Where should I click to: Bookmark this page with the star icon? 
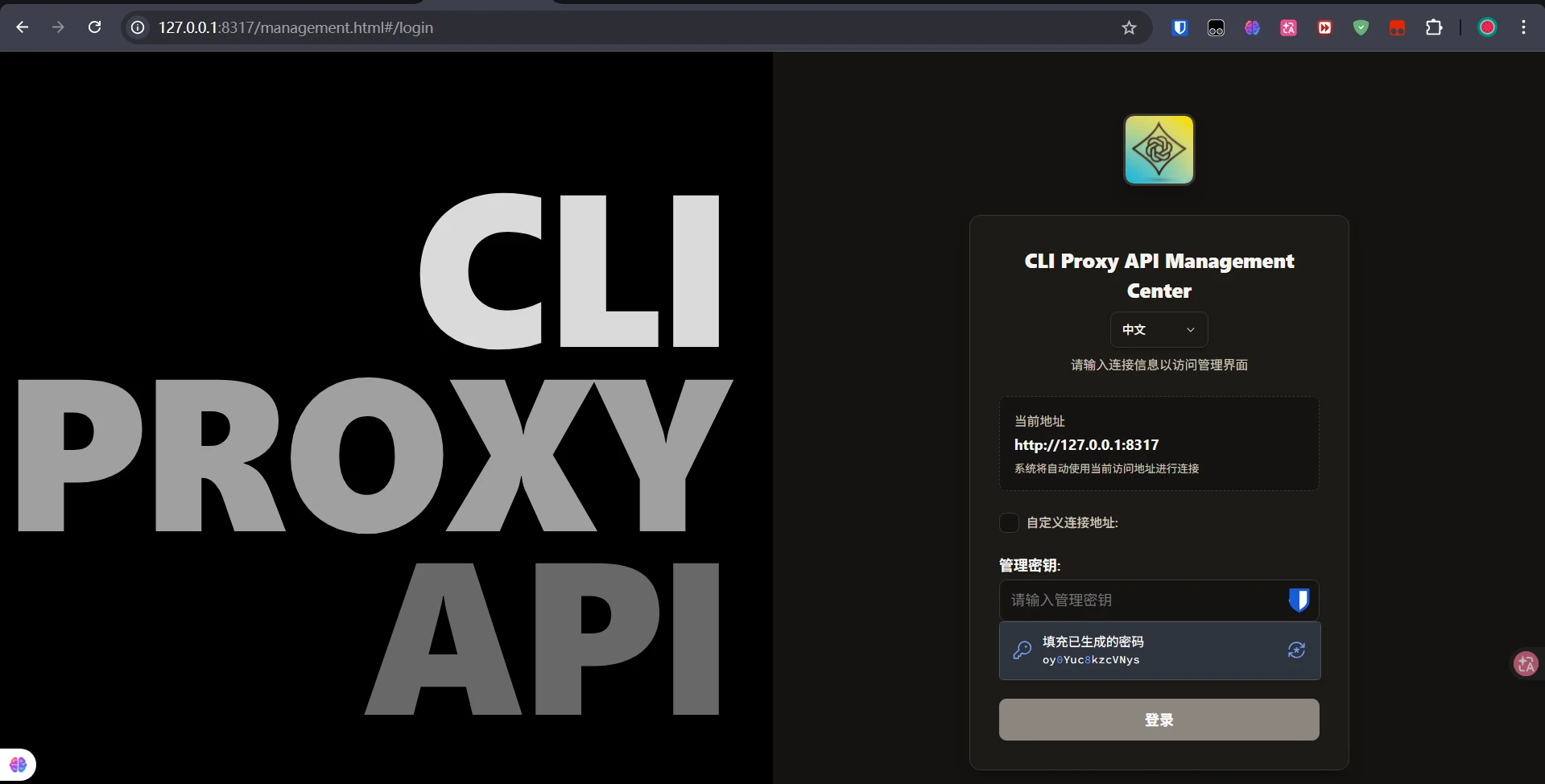click(1129, 27)
